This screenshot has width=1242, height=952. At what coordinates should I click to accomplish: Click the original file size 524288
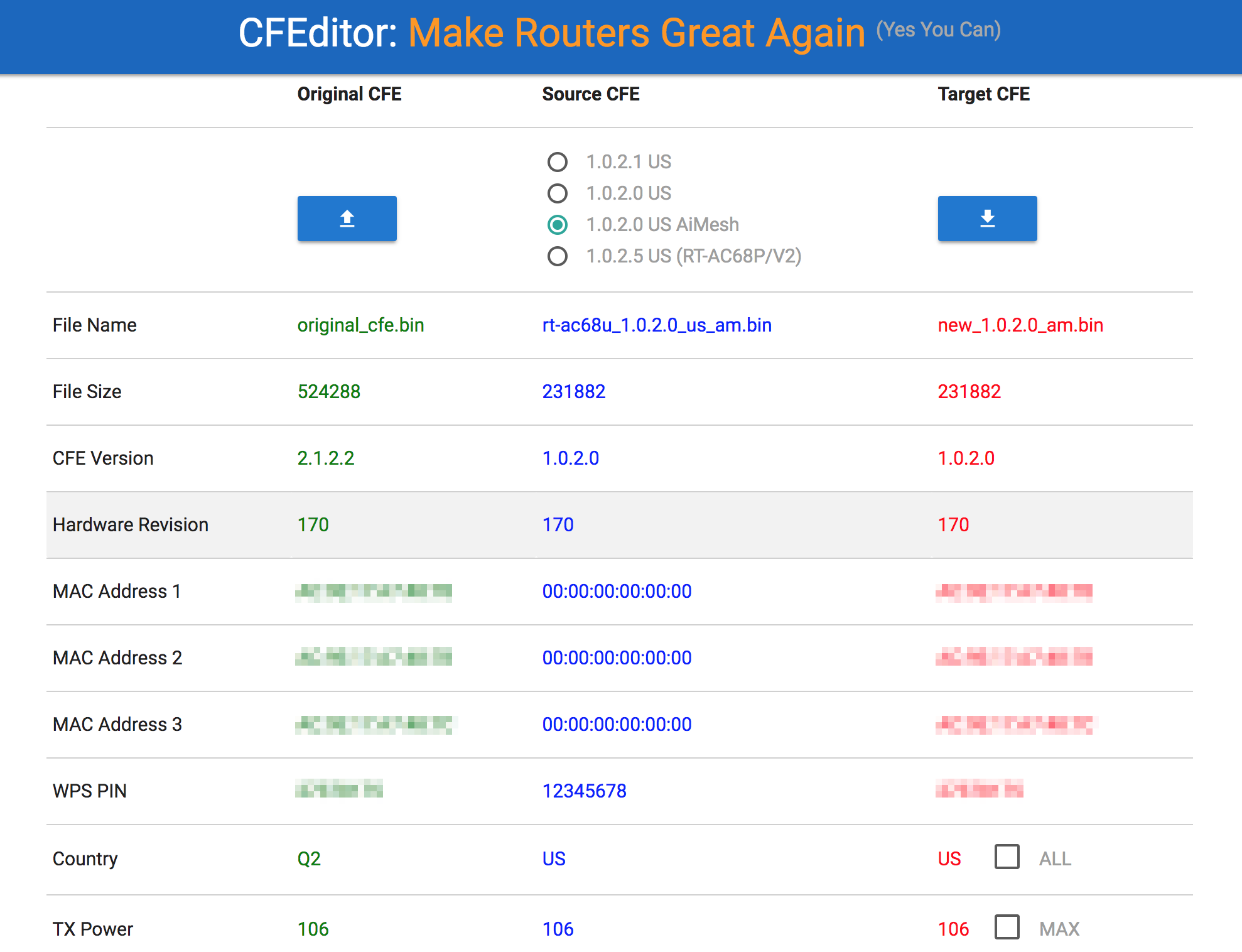pyautogui.click(x=328, y=392)
